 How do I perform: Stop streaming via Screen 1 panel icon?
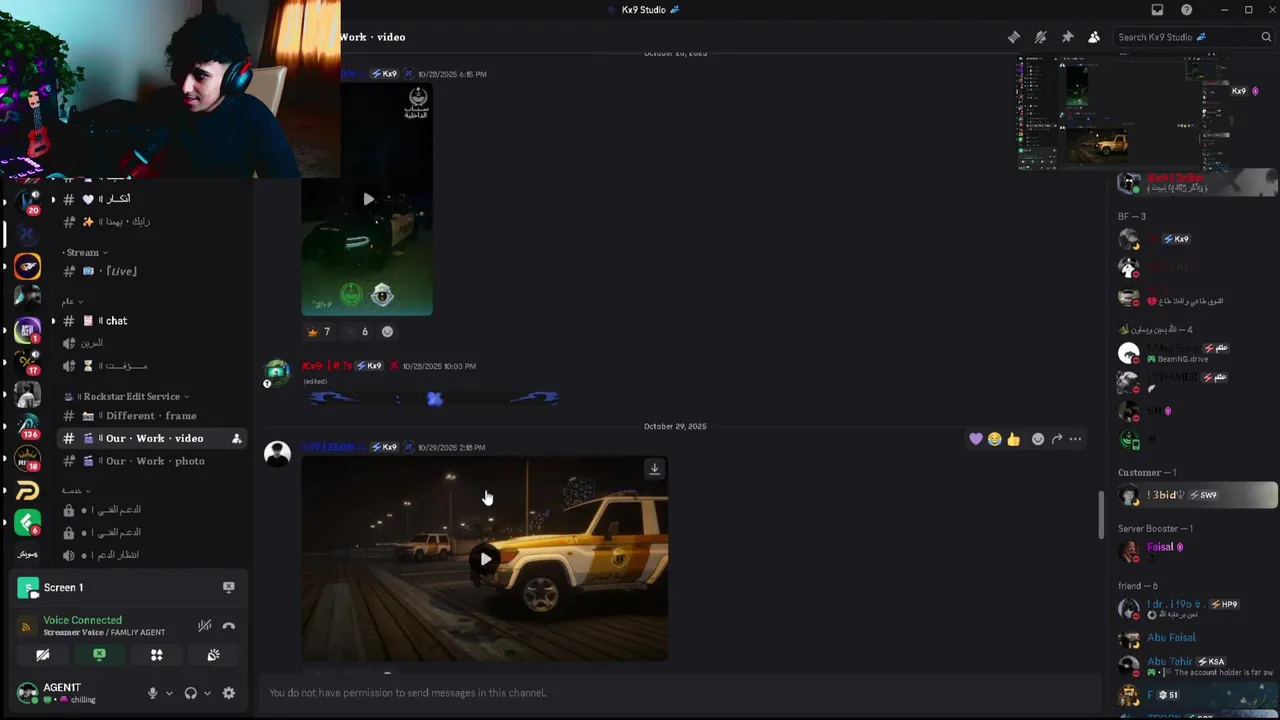pyautogui.click(x=228, y=587)
